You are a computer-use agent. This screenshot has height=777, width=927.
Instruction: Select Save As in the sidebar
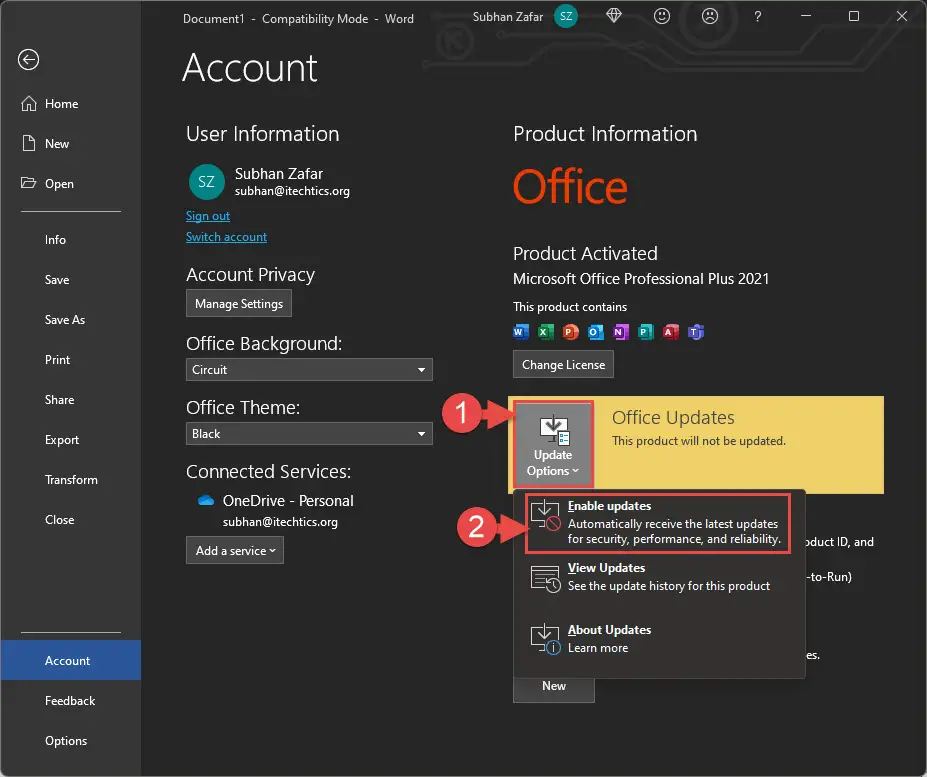point(64,320)
